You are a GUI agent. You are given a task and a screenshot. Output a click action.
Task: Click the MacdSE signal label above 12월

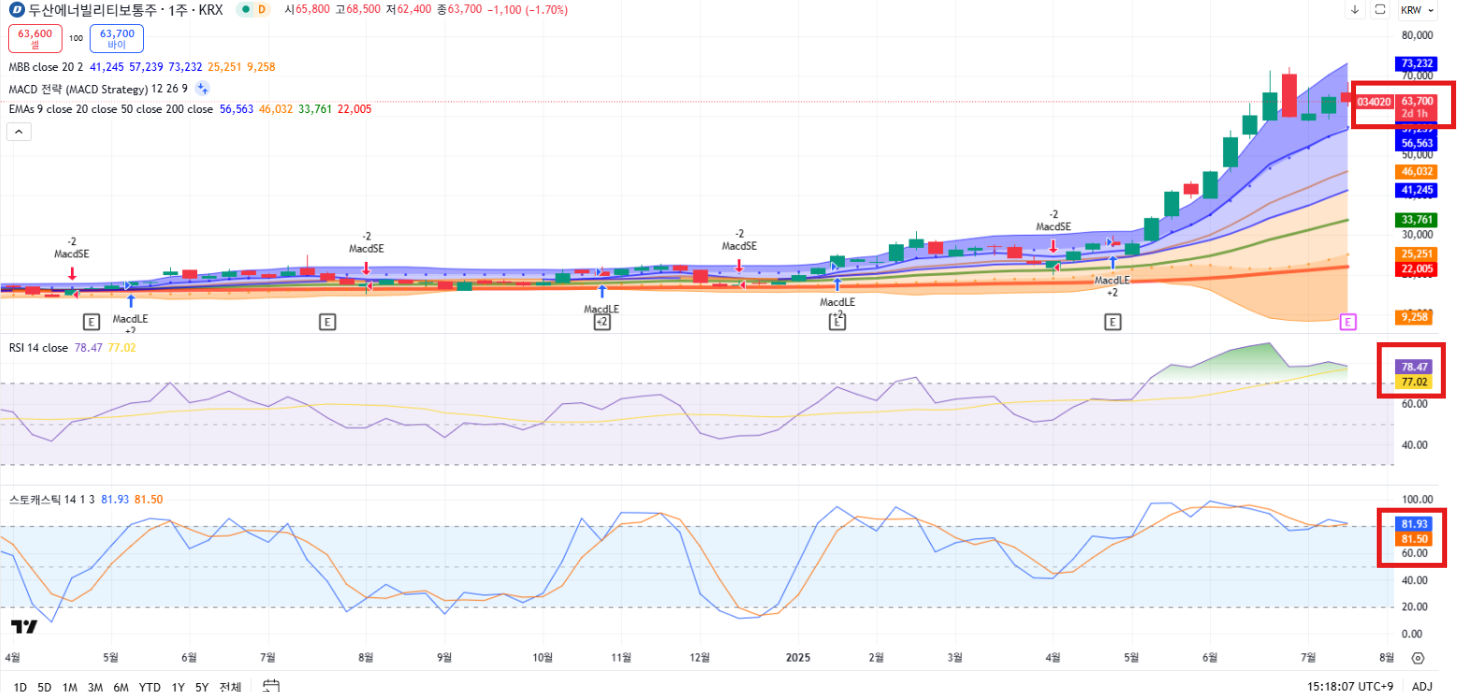tap(739, 246)
